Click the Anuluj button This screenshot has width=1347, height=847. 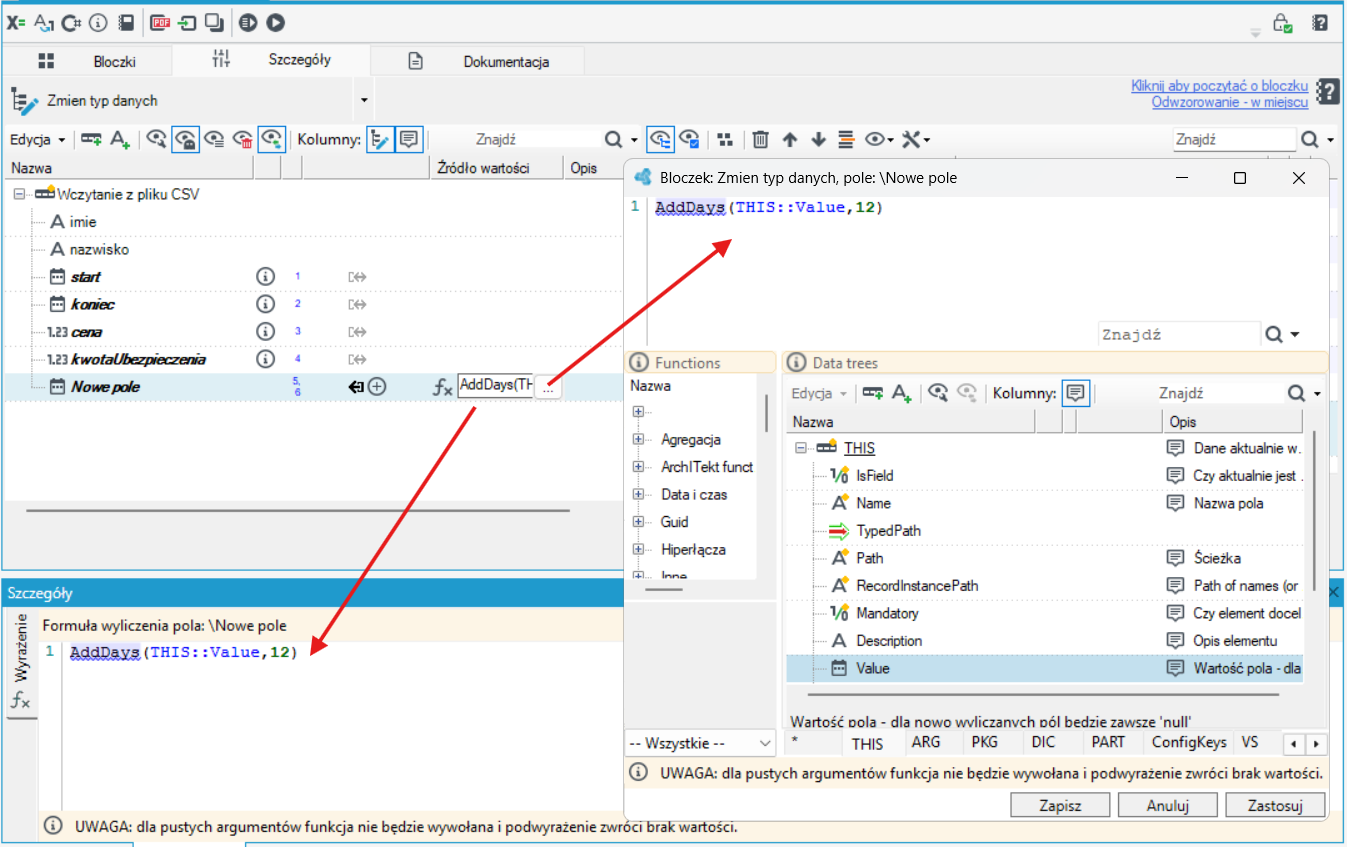pos(1167,805)
